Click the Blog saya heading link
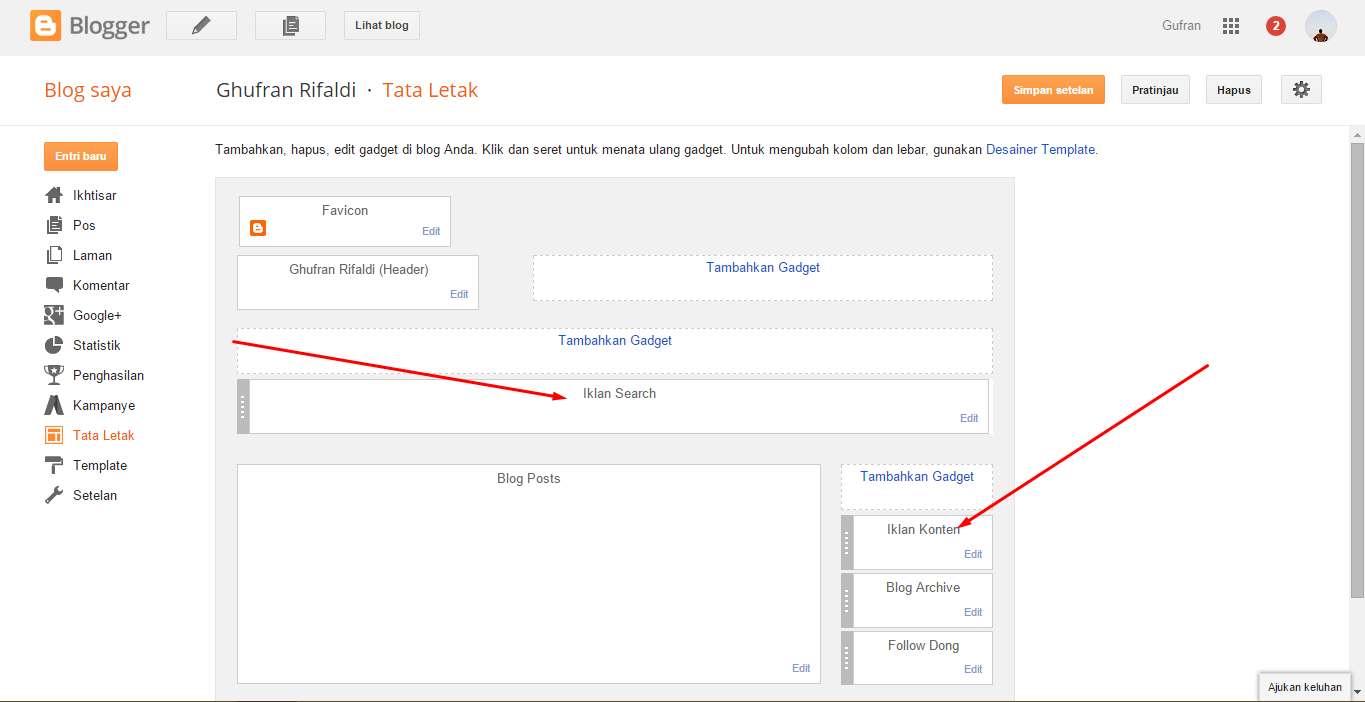 point(88,90)
